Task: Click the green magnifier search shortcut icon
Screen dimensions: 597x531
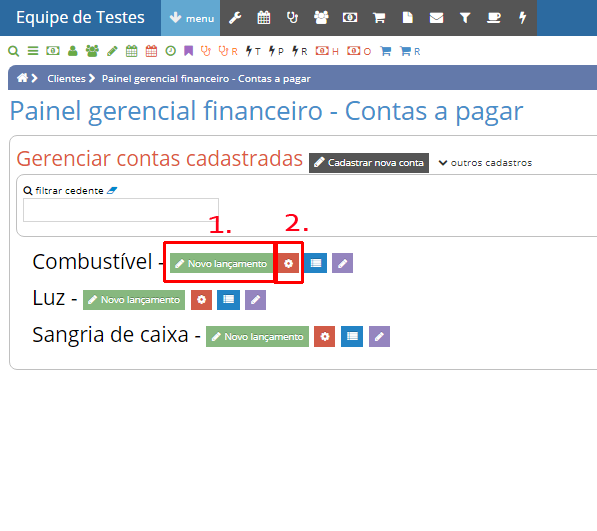Action: 13,51
